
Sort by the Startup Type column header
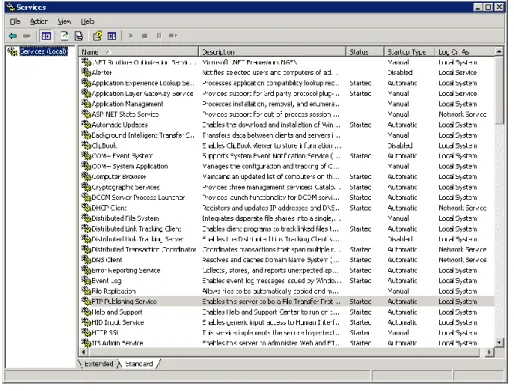coord(409,52)
